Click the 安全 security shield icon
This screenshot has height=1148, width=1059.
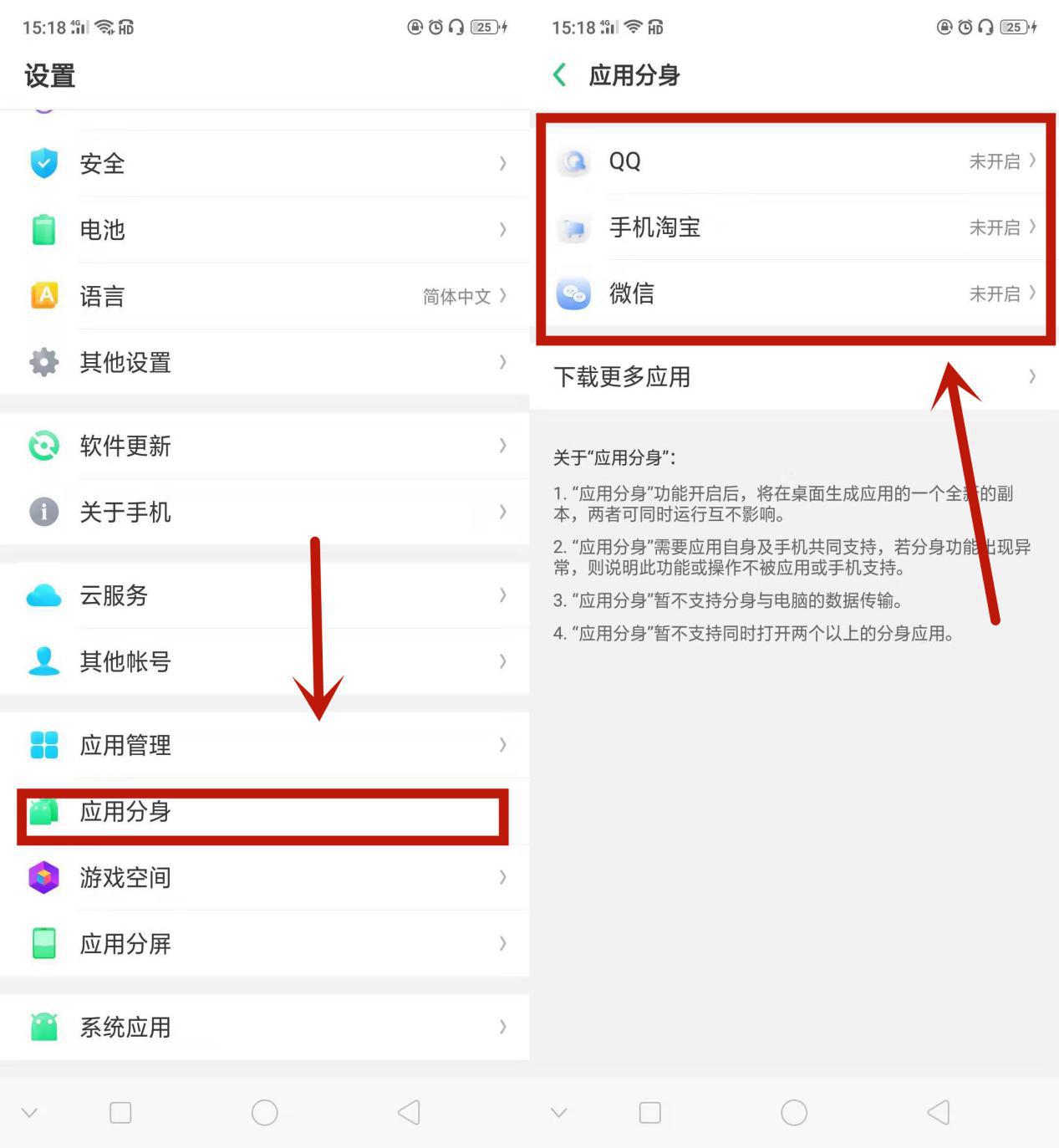(x=44, y=164)
